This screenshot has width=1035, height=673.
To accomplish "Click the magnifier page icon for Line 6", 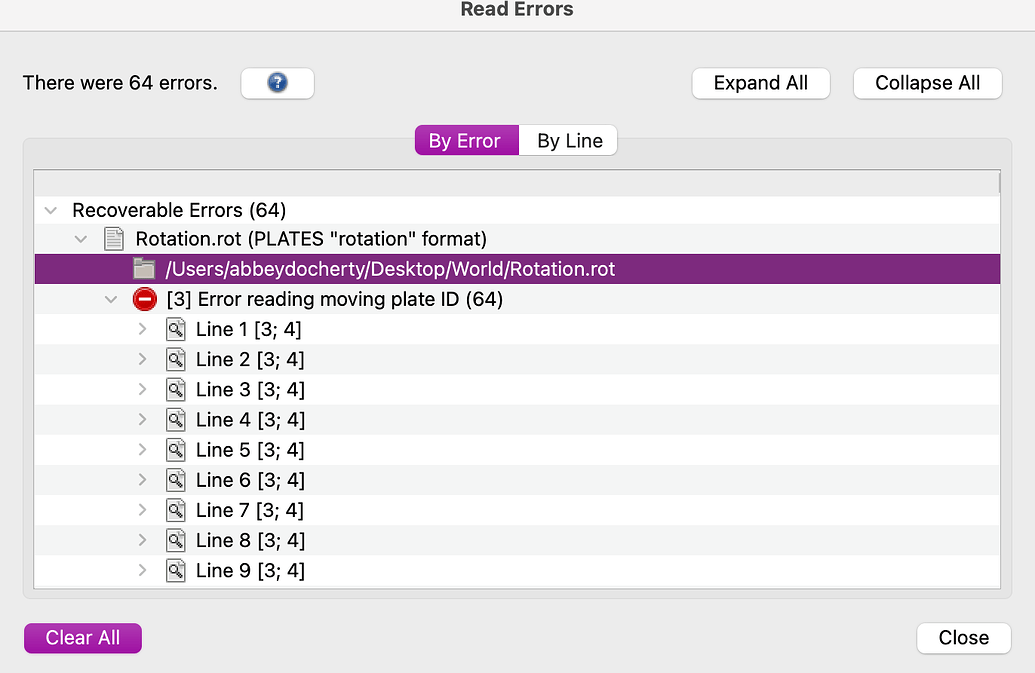I will (x=176, y=480).
